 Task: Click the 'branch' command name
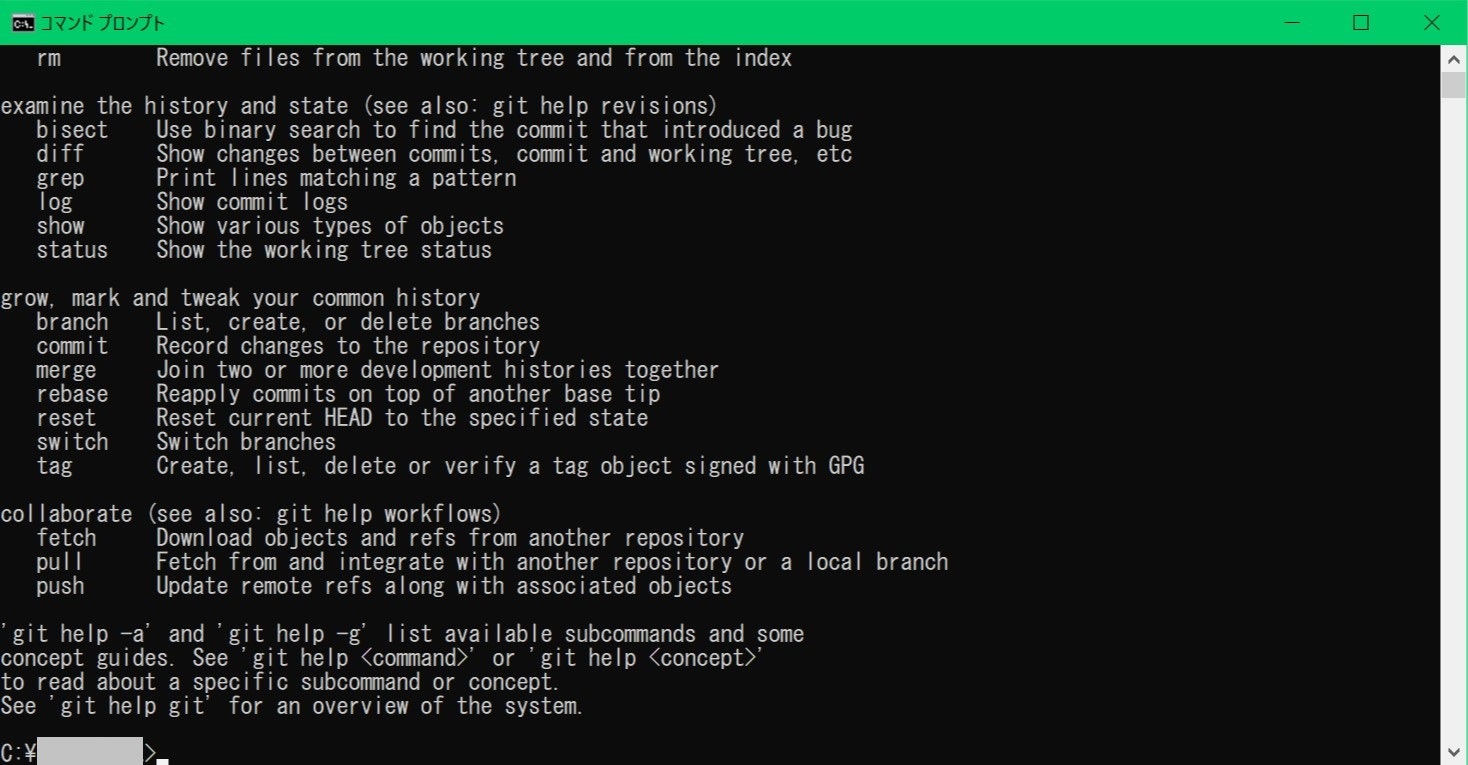pos(72,322)
